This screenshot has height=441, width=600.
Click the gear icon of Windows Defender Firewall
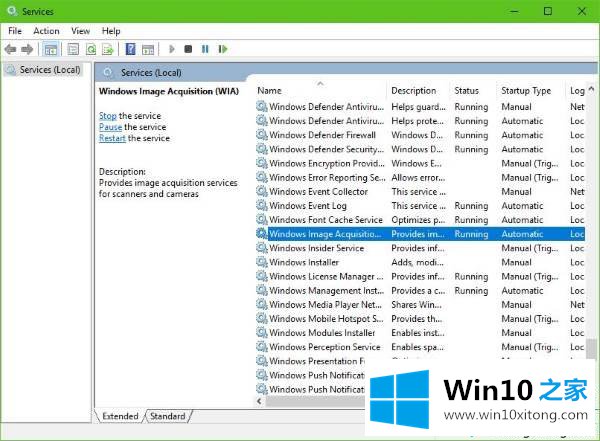point(262,135)
